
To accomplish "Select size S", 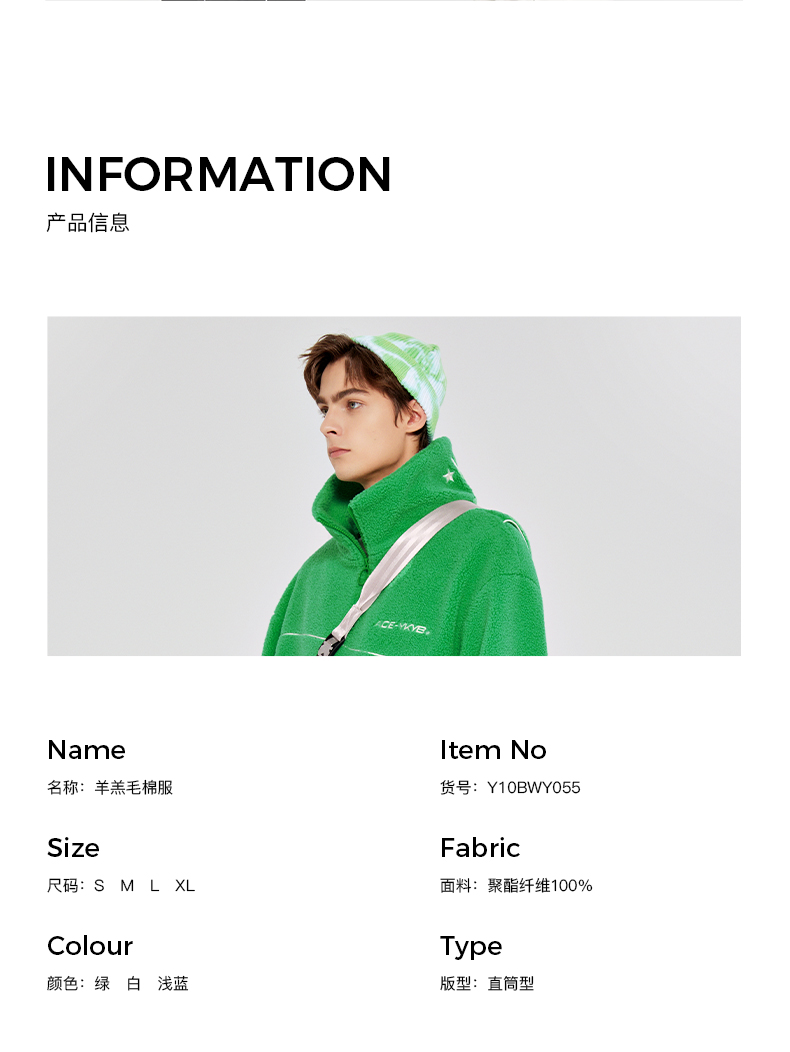I will pyautogui.click(x=99, y=886).
